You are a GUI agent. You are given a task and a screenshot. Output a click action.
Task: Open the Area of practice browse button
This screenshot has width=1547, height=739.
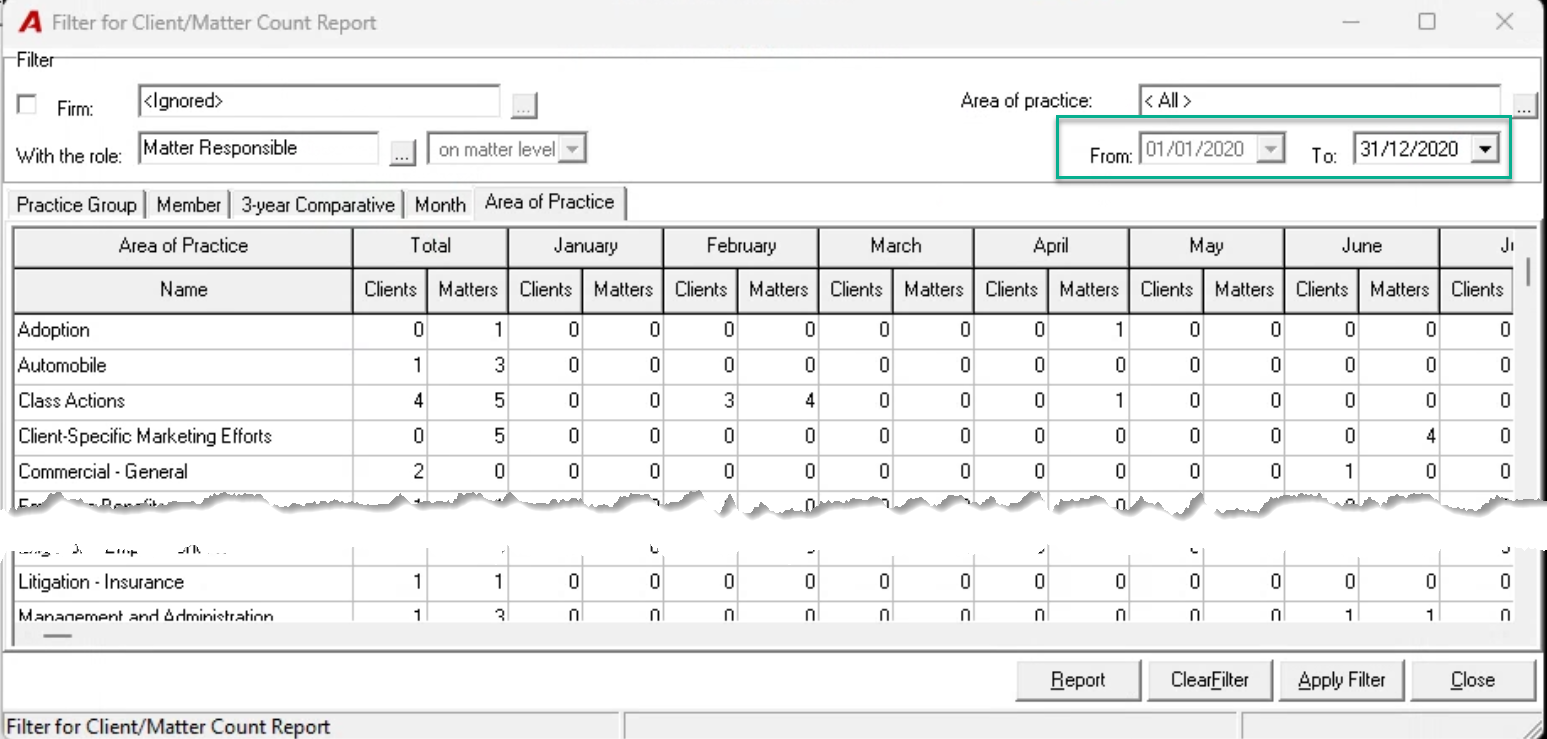click(x=1524, y=104)
